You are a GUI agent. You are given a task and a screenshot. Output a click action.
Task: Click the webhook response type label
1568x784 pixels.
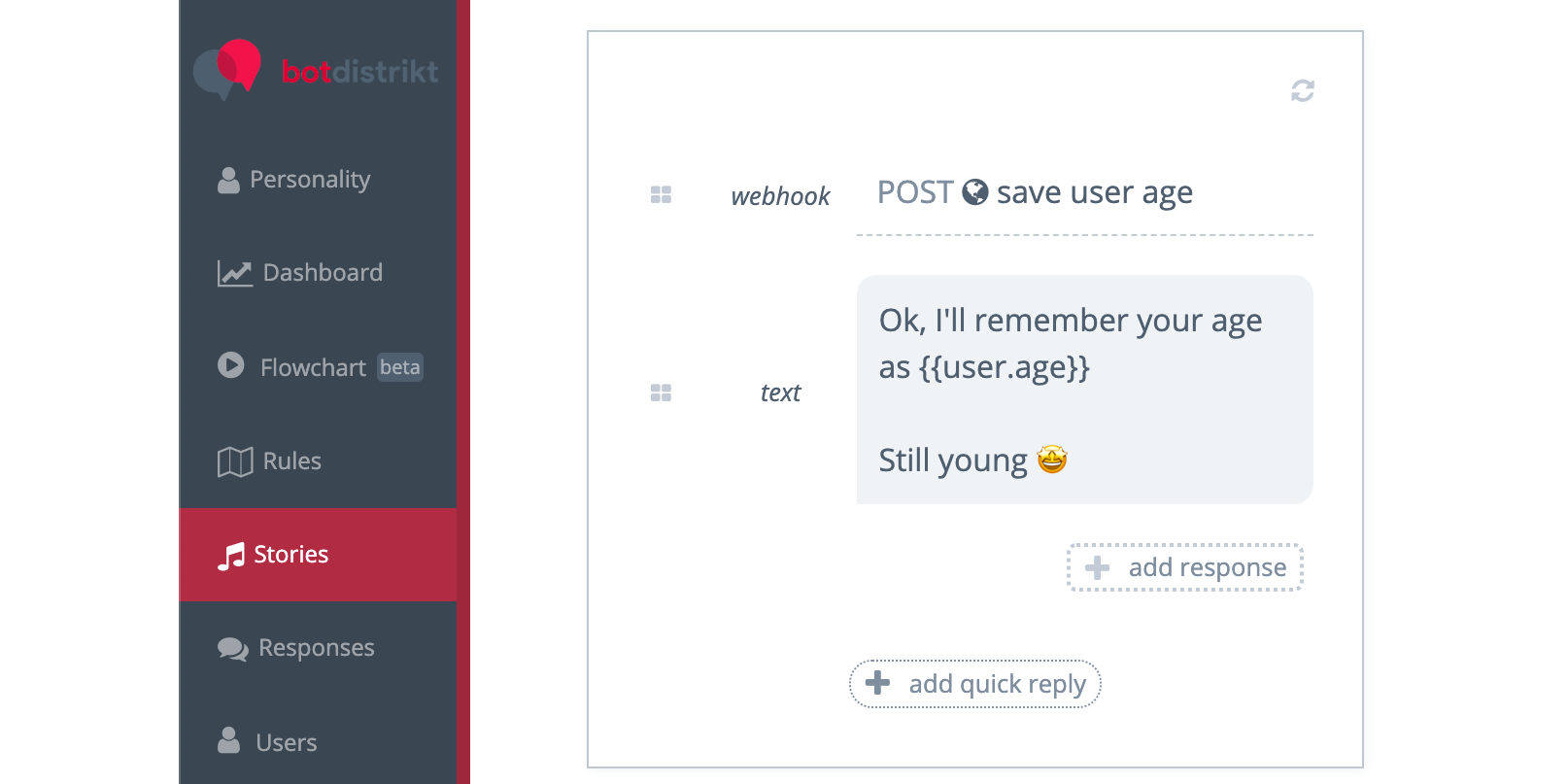click(x=780, y=196)
